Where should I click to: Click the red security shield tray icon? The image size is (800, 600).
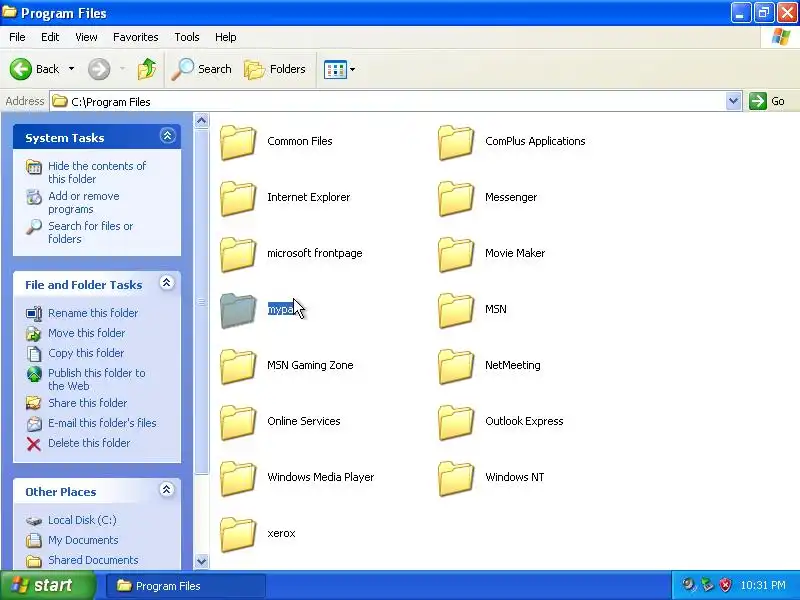[x=725, y=585]
